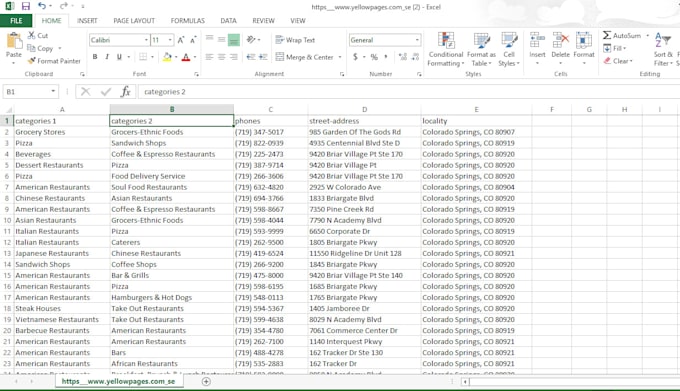Image resolution: width=680 pixels, height=391 pixels.
Task: Switch to the VIEW tab
Action: 298,20
